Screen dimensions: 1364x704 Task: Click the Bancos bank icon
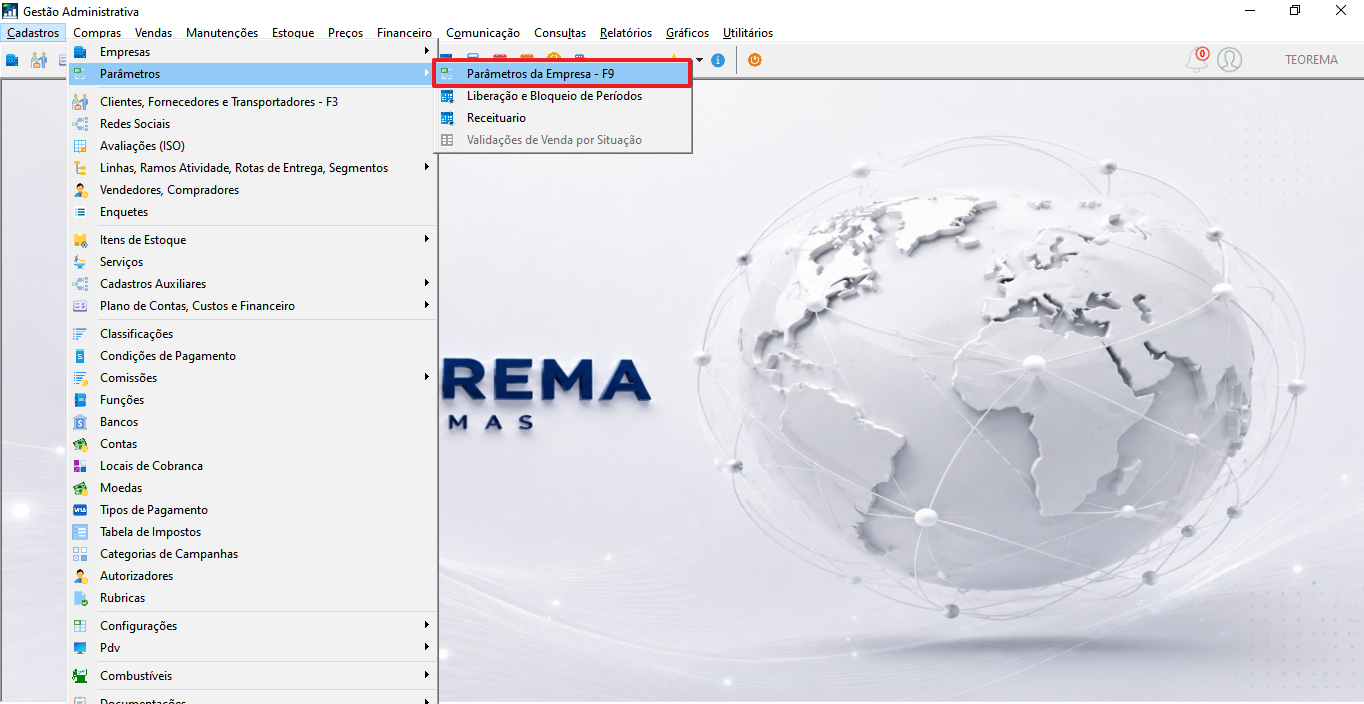click(80, 422)
